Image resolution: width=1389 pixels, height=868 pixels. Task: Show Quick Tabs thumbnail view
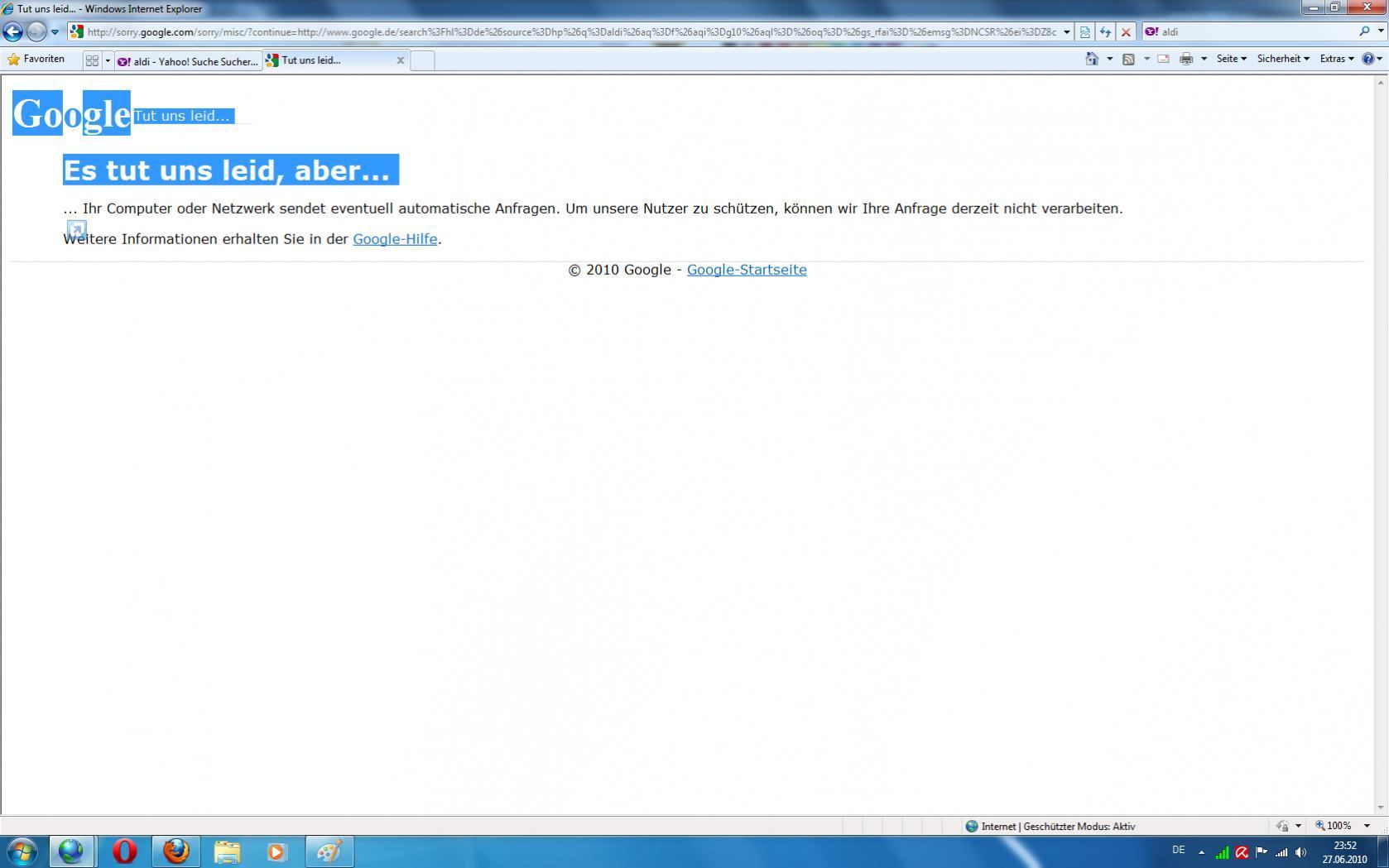(x=92, y=60)
